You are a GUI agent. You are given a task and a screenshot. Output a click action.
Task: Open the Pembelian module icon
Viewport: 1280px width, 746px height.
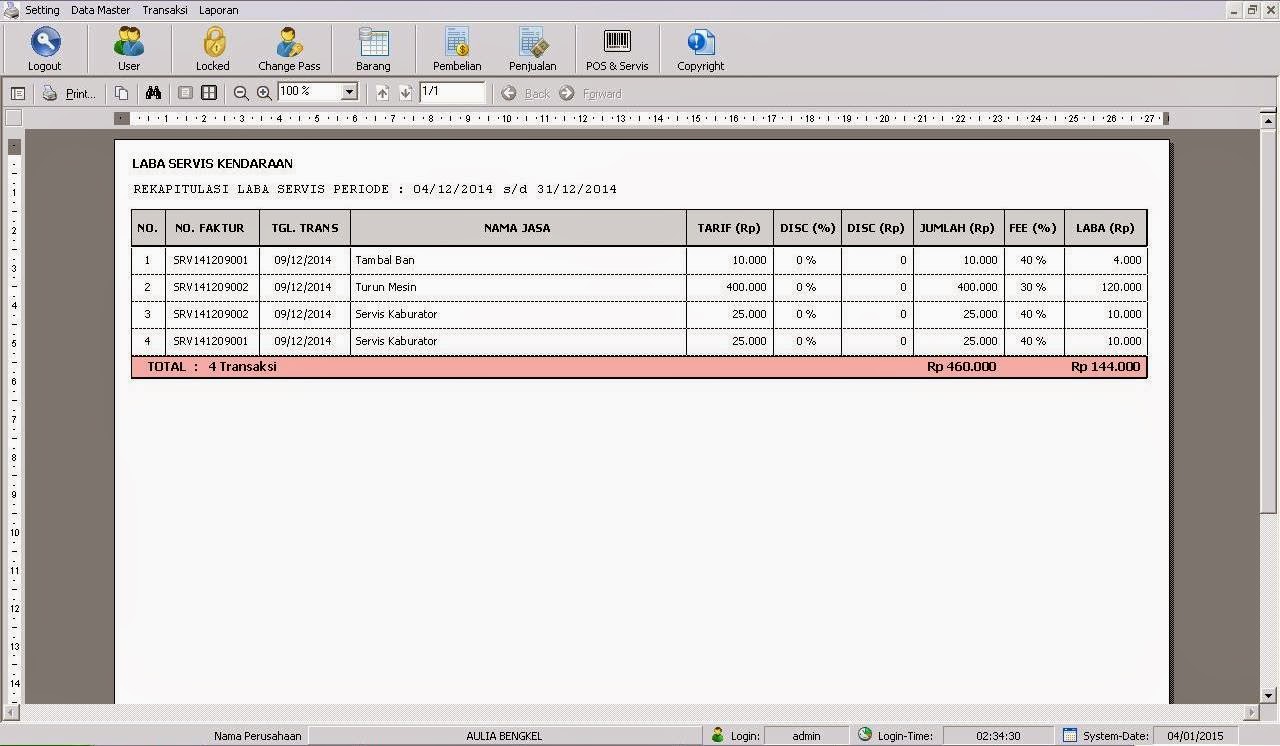click(x=457, y=43)
